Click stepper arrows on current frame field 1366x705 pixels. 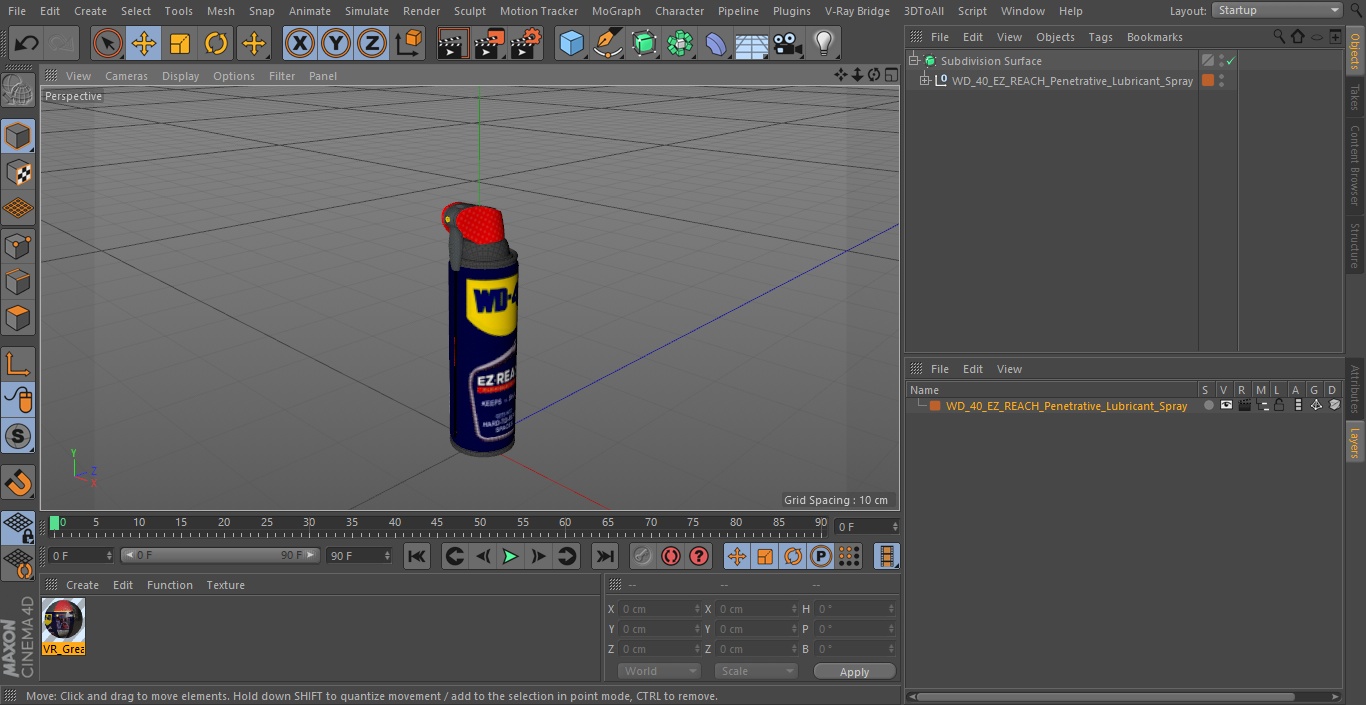pos(895,527)
